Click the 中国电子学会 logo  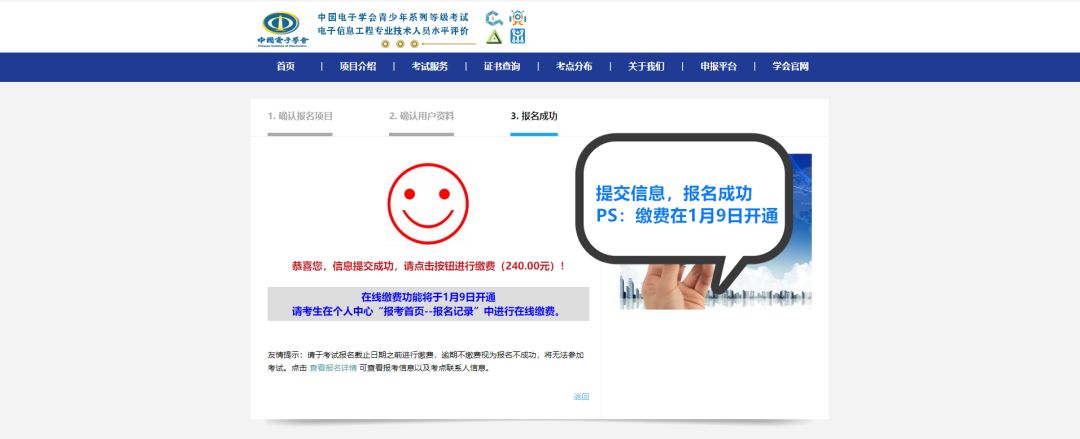(x=282, y=29)
